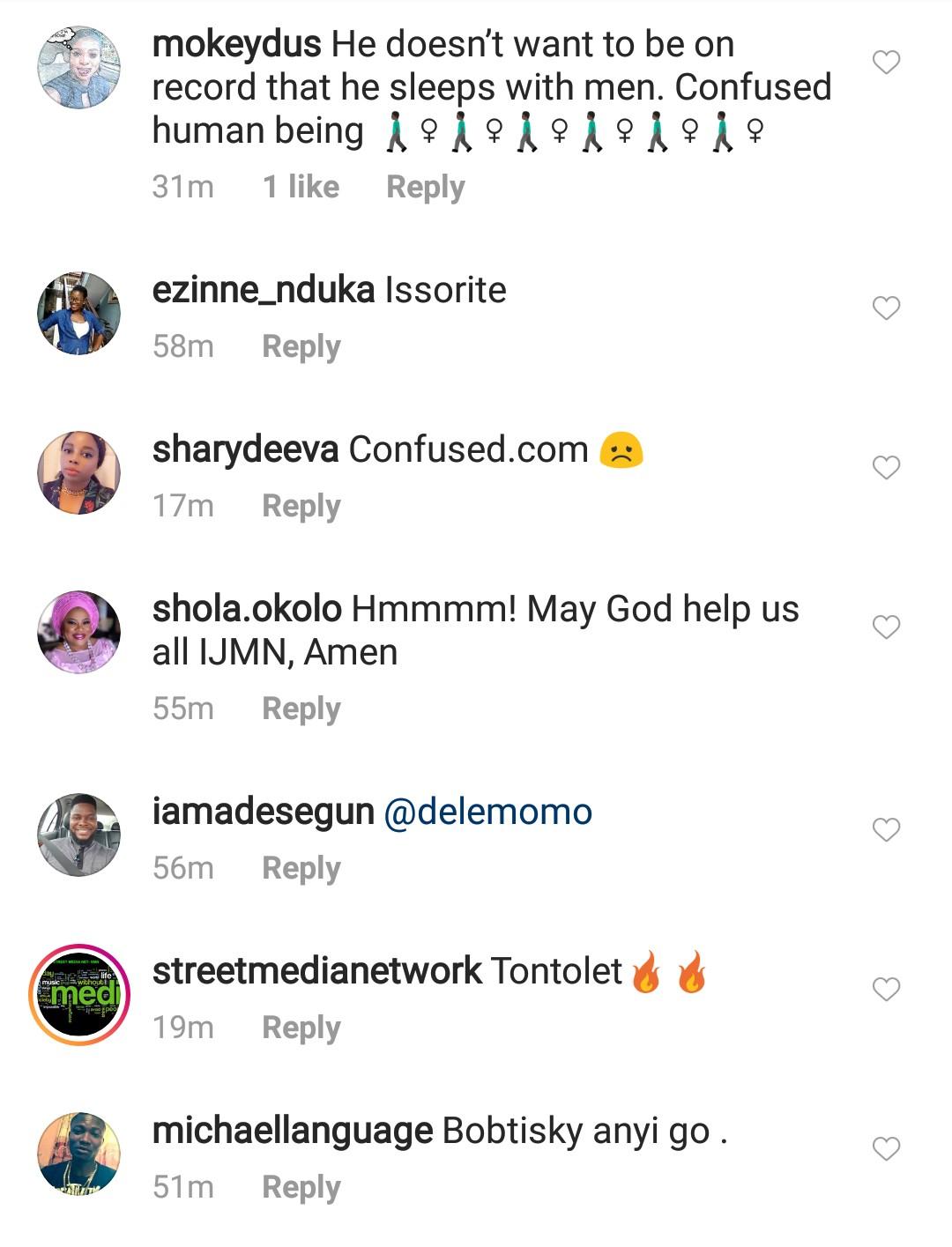Reply to shola.okolo's comment
This screenshot has height=1247, width=952.
tap(301, 709)
